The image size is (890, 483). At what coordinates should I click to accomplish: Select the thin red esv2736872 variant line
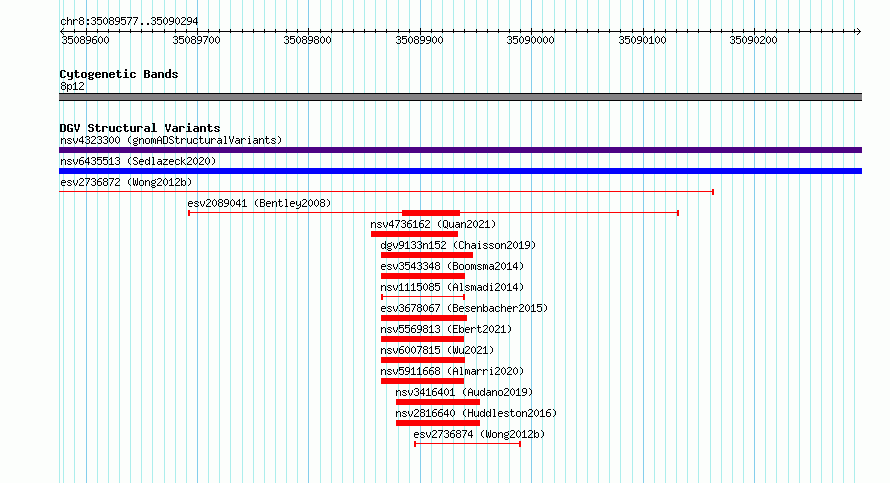(x=386, y=192)
